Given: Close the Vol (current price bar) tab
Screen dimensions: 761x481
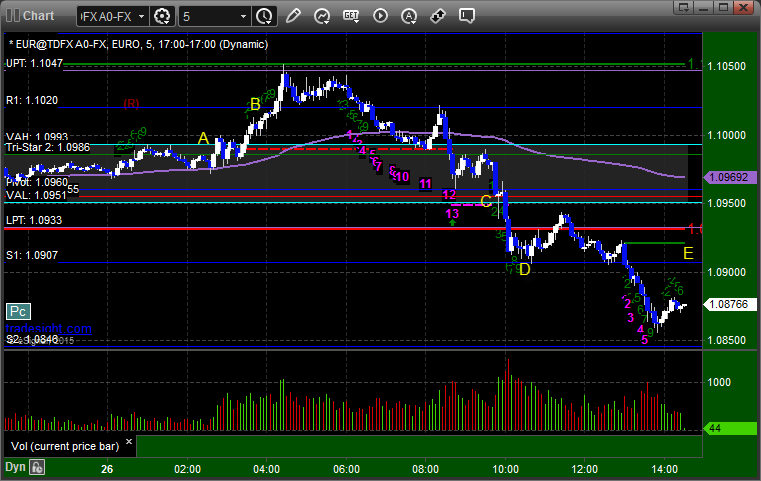Looking at the screenshot, I should (x=129, y=442).
